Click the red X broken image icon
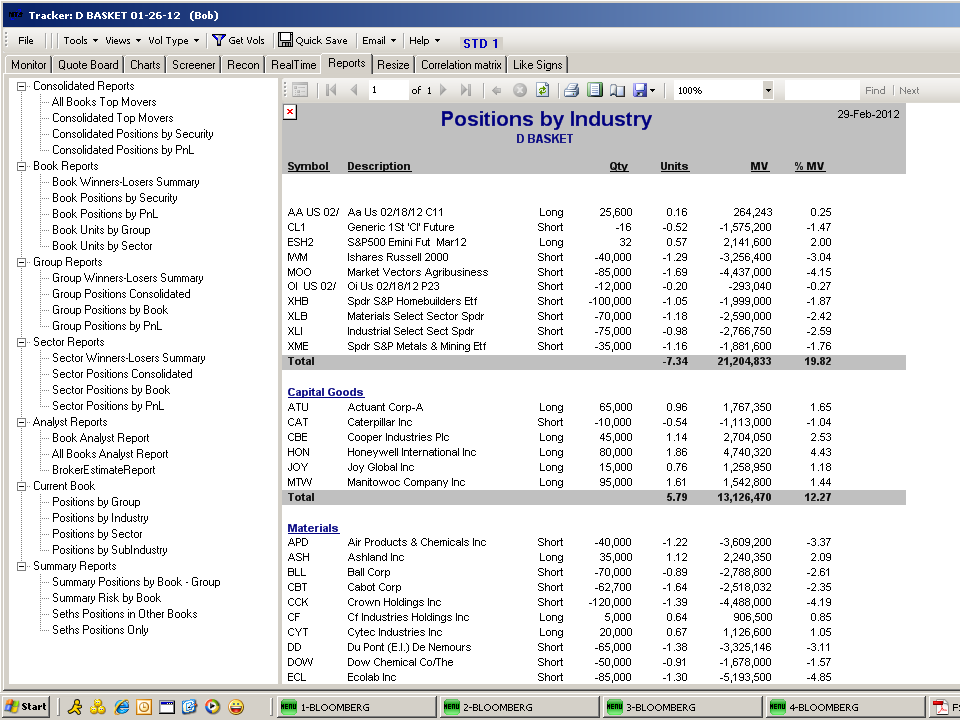This screenshot has height=720, width=960. point(290,112)
